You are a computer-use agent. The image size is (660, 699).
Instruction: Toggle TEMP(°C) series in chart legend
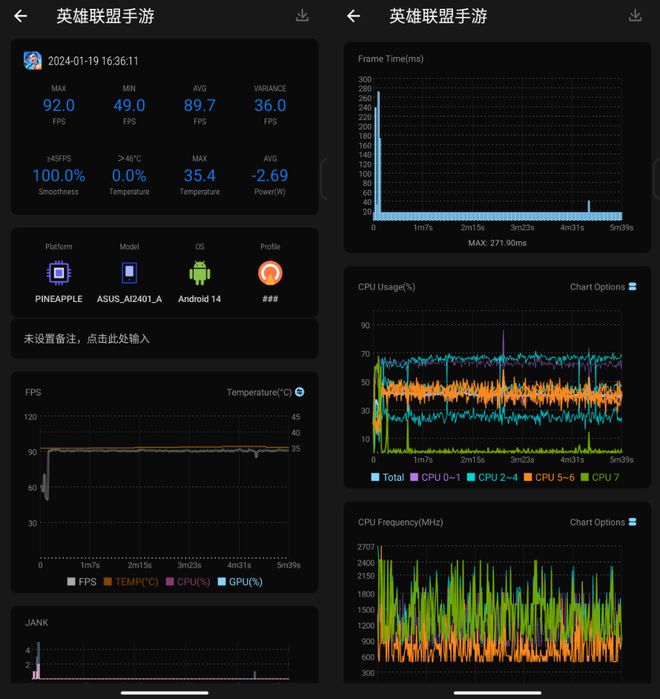(130, 581)
